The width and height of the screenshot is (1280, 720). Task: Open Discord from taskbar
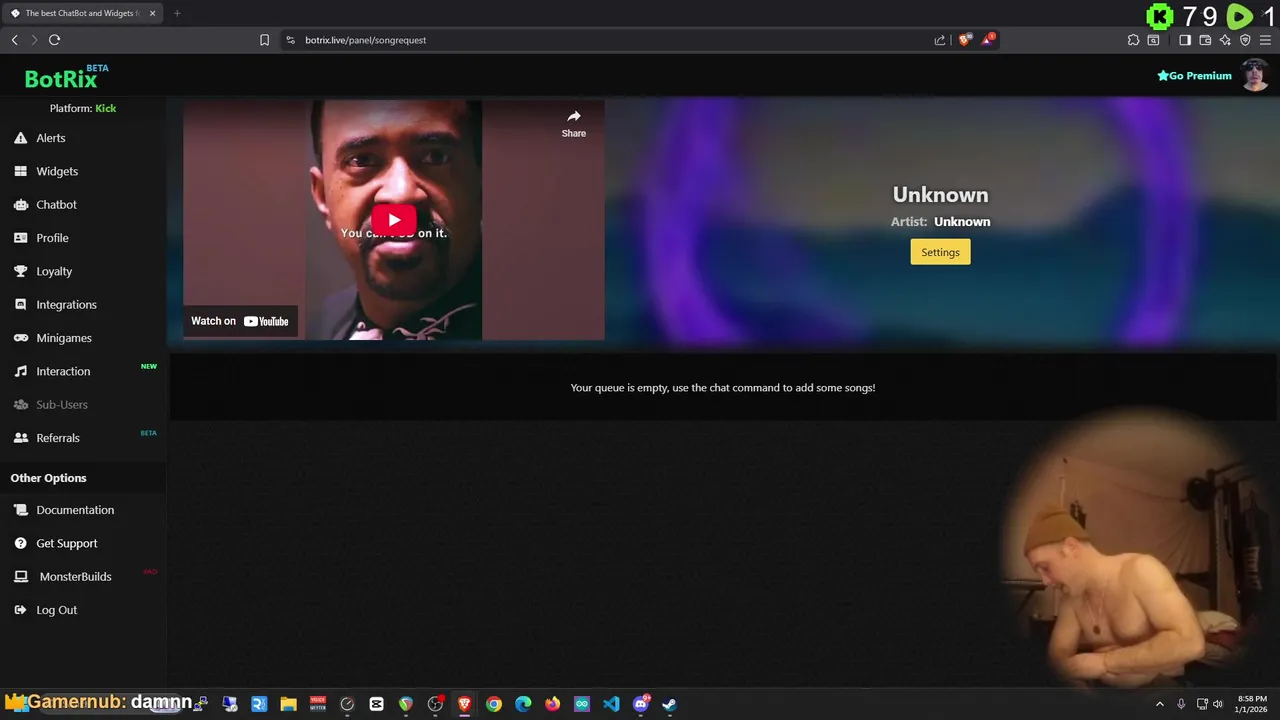tap(641, 704)
